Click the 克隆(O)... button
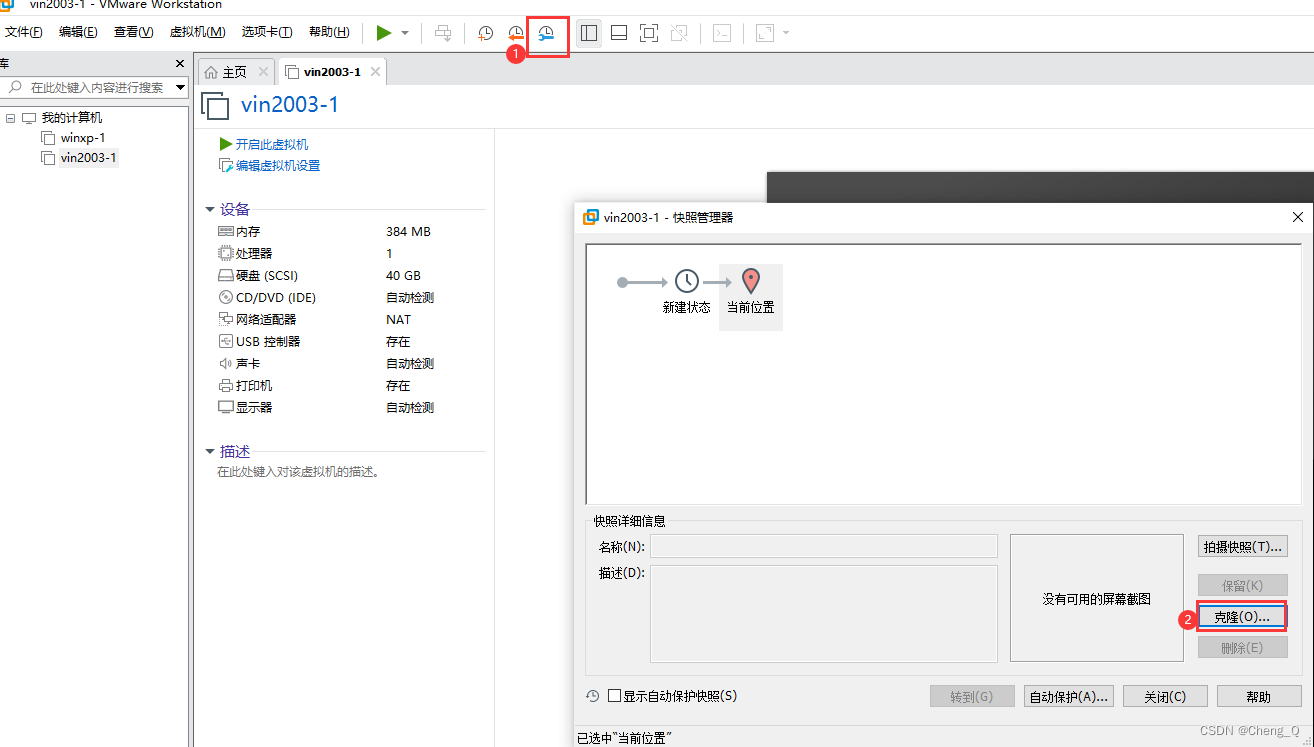Viewport: 1314px width, 747px height. [x=1242, y=617]
